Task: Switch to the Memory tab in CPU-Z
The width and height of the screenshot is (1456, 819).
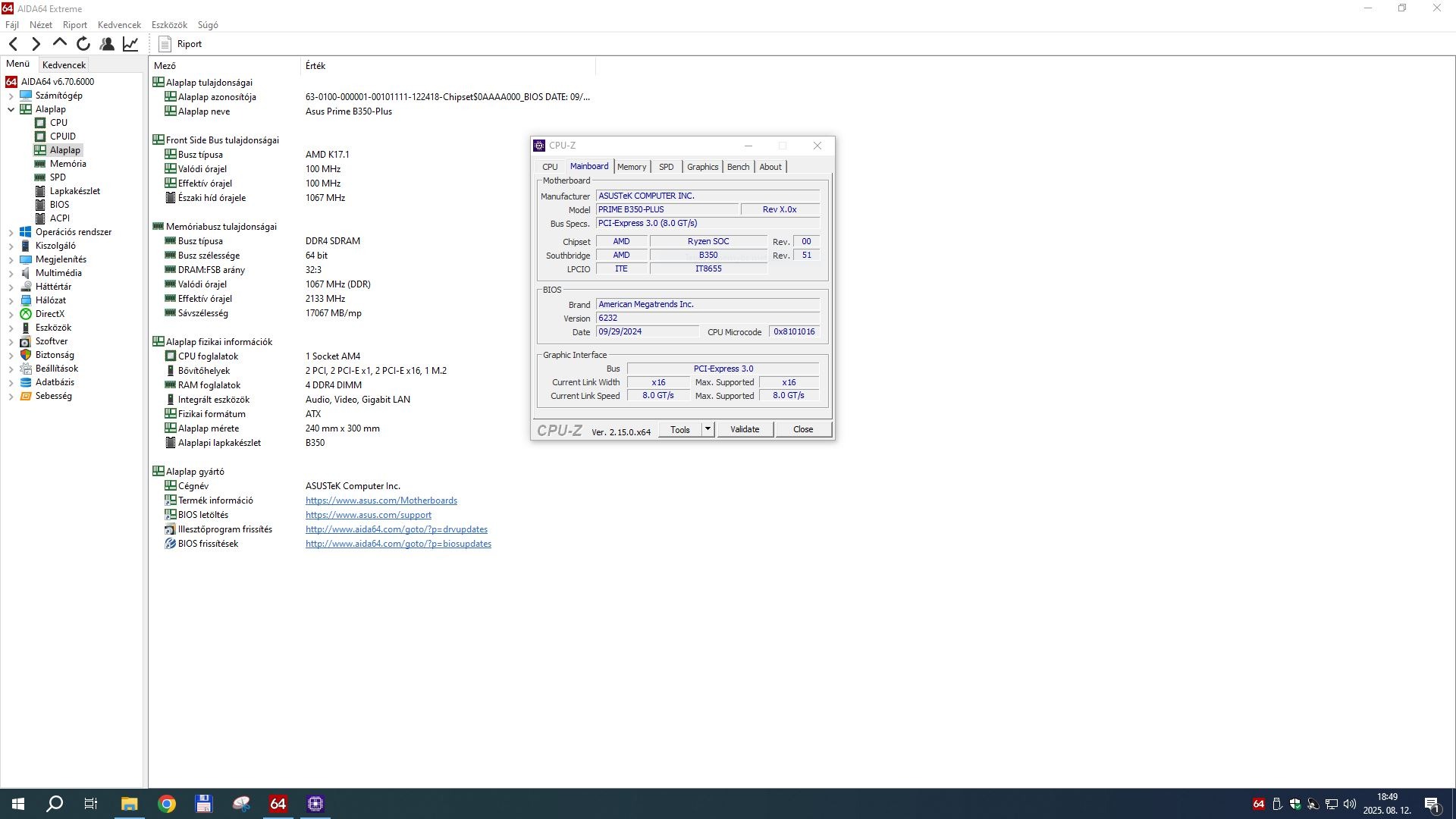Action: (631, 167)
